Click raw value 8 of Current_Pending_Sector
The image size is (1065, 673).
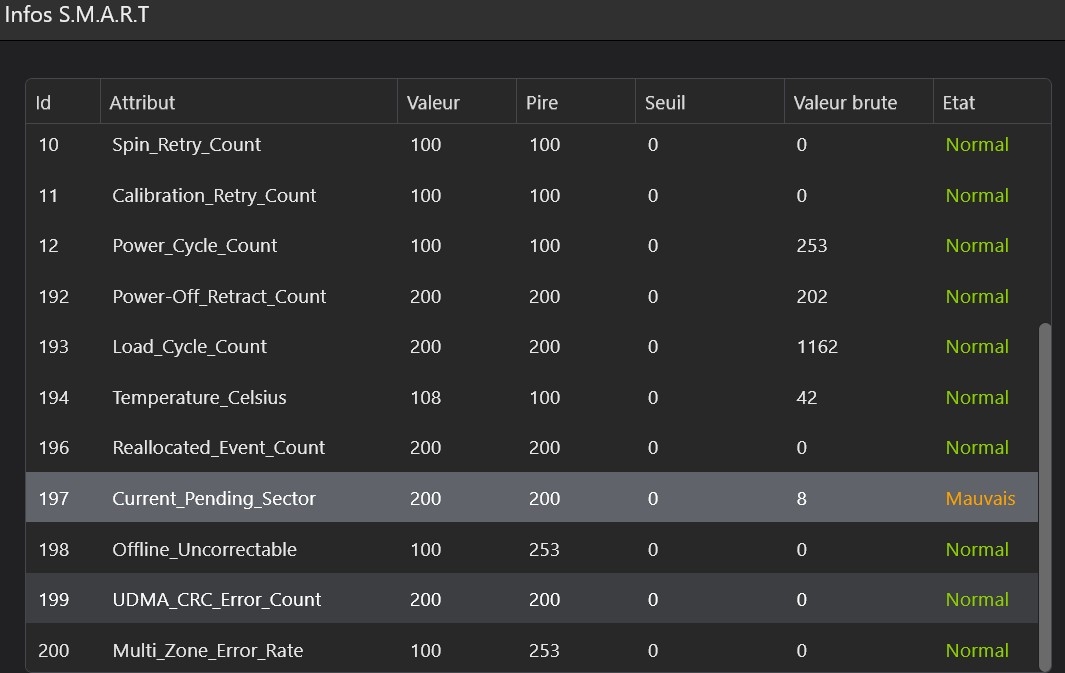801,498
